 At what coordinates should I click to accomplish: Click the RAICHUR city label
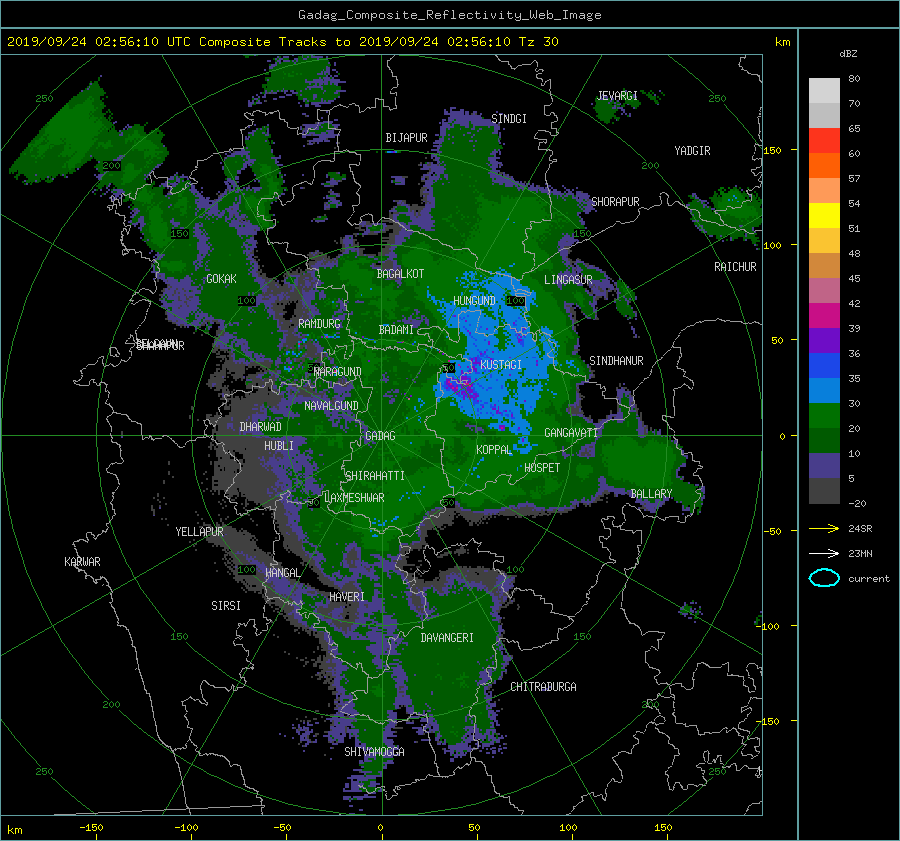coord(735,267)
